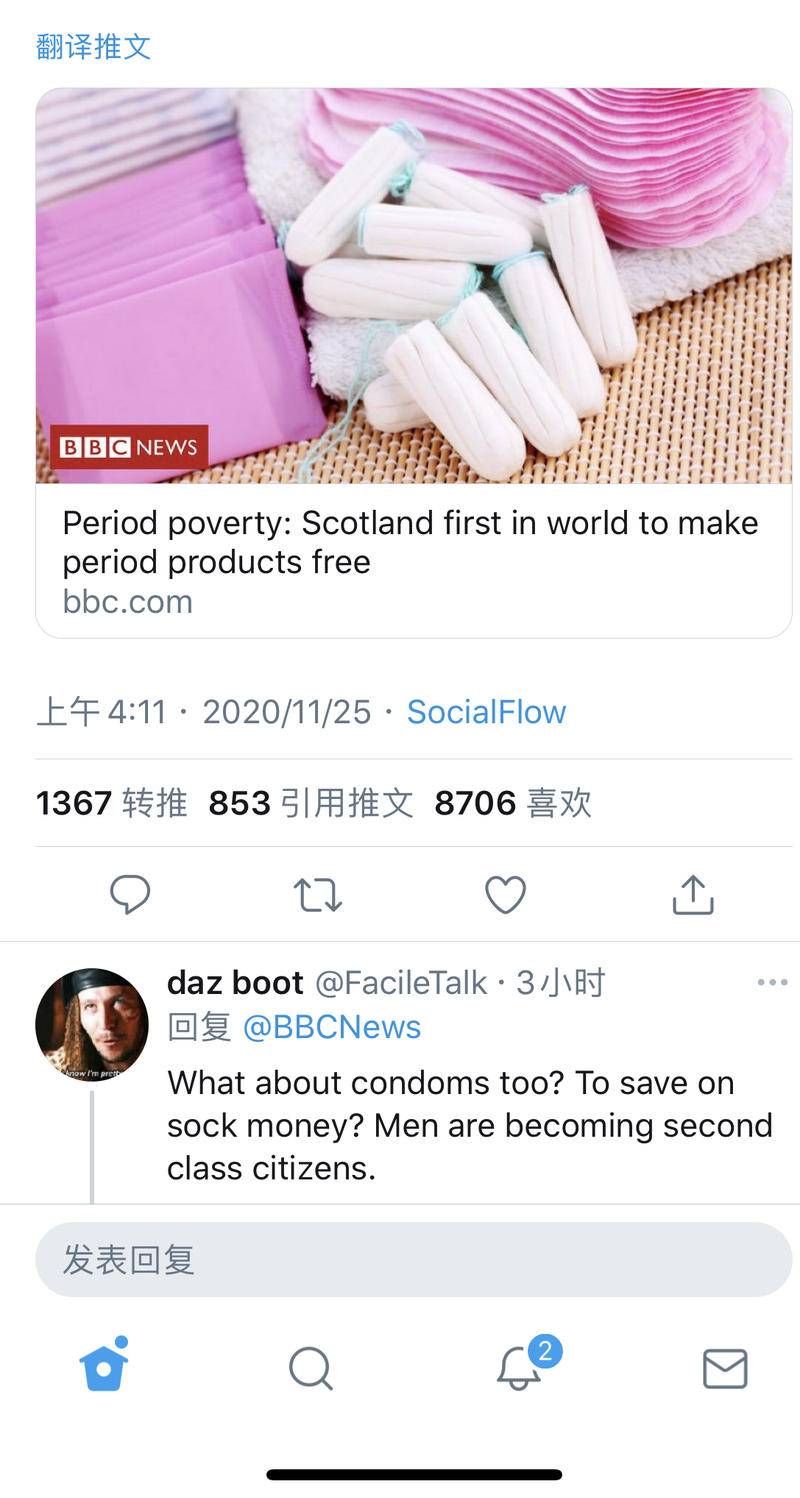Open the Period poverty article headline

410,542
